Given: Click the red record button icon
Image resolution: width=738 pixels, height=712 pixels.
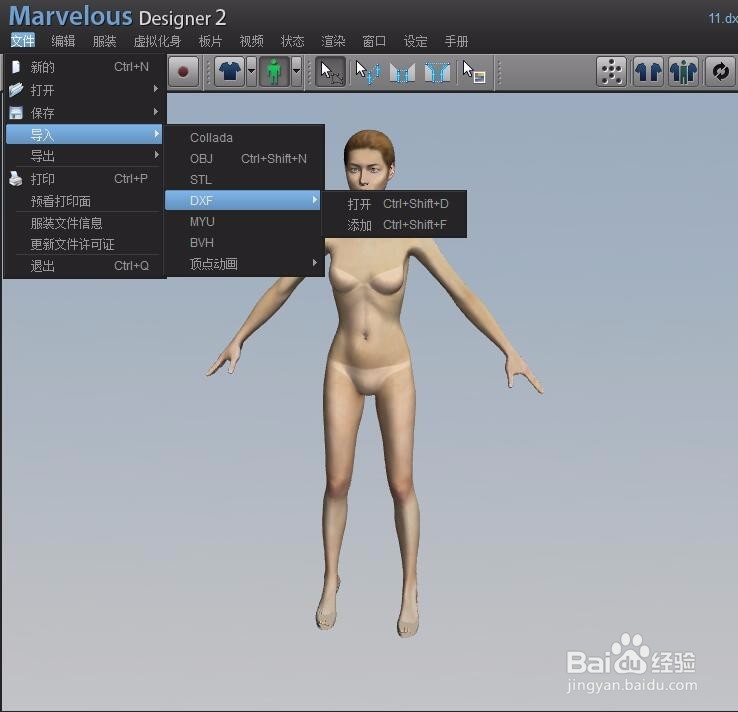Looking at the screenshot, I should 183,72.
